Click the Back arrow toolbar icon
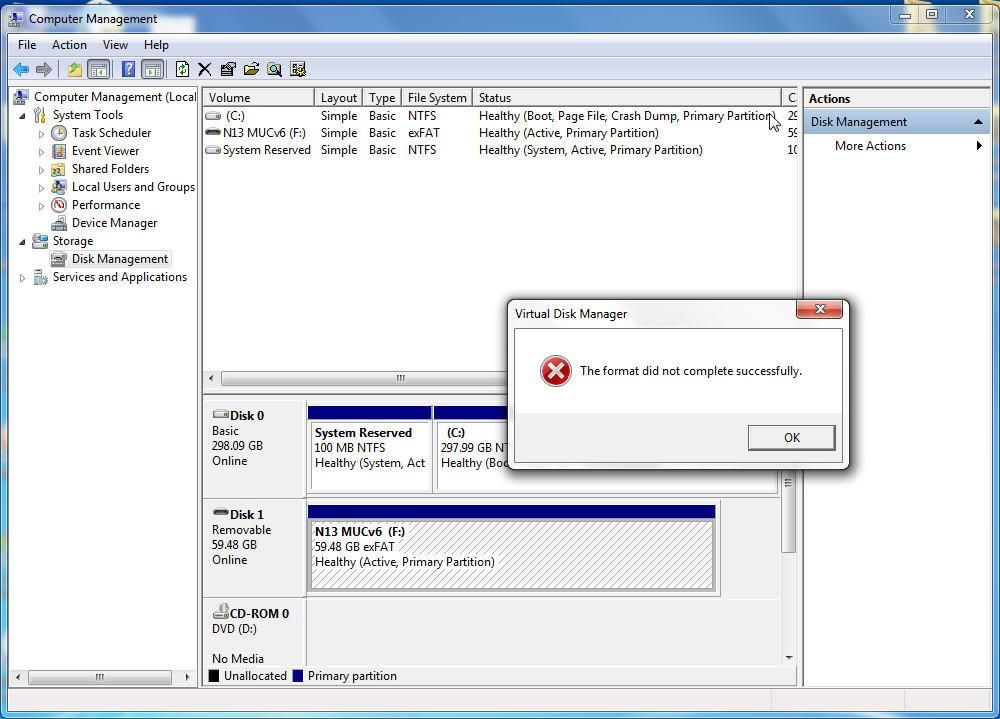1000x719 pixels. pos(20,69)
